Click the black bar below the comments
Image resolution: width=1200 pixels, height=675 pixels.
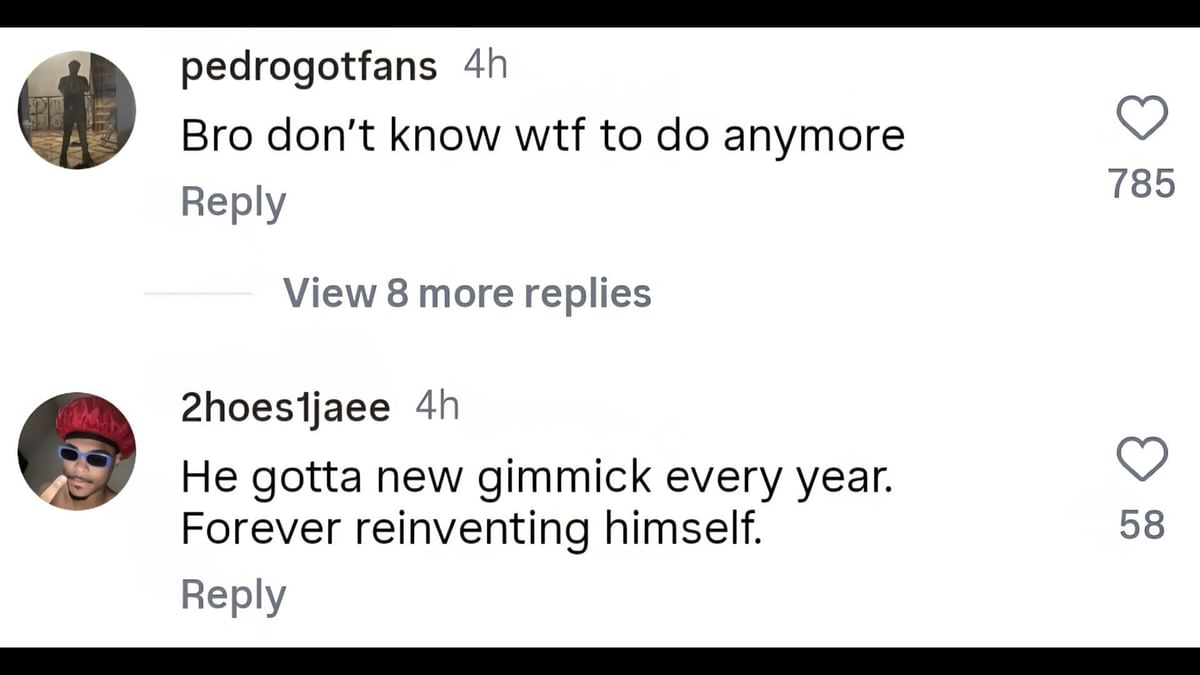coord(600,661)
